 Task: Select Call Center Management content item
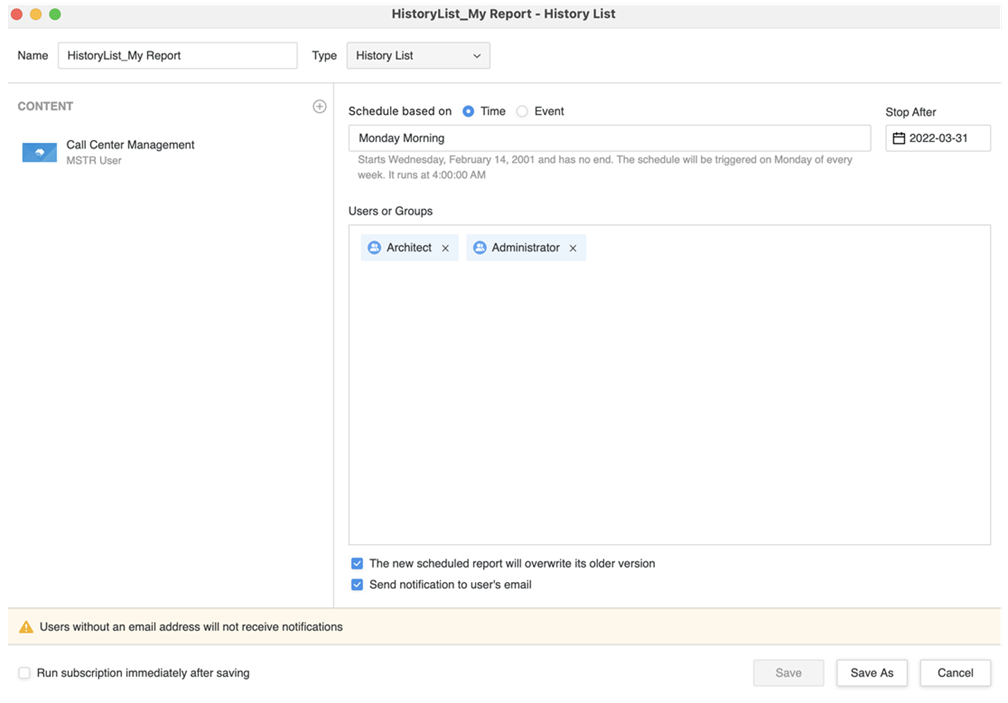click(130, 152)
